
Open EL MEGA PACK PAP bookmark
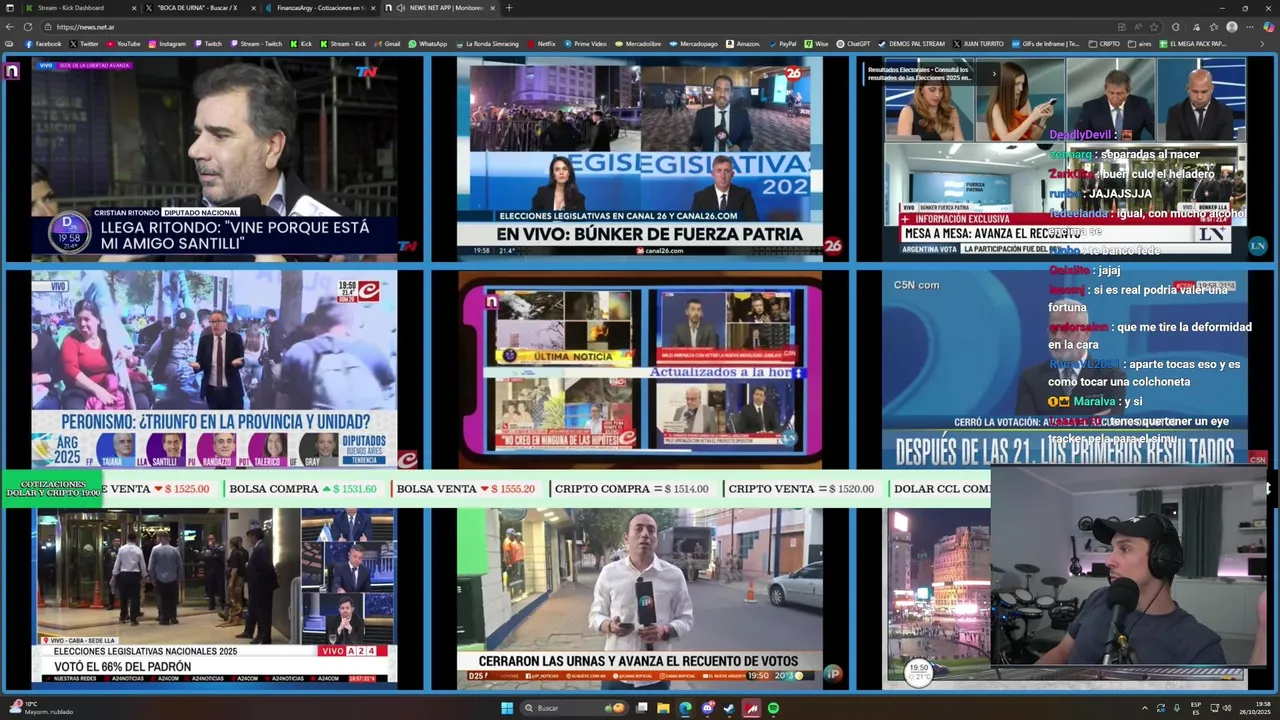[1193, 44]
